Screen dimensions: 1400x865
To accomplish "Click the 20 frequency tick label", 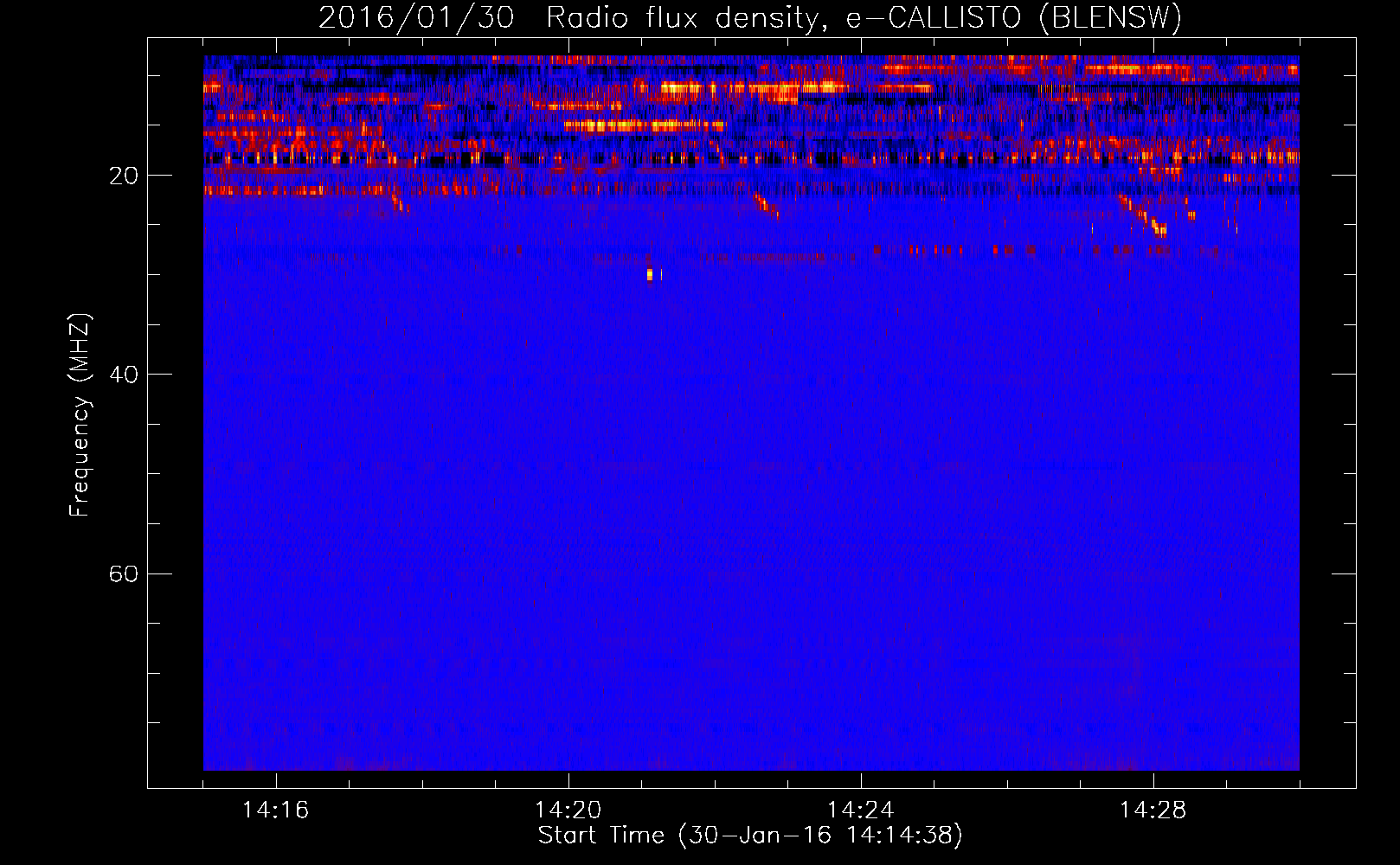I will point(124,176).
